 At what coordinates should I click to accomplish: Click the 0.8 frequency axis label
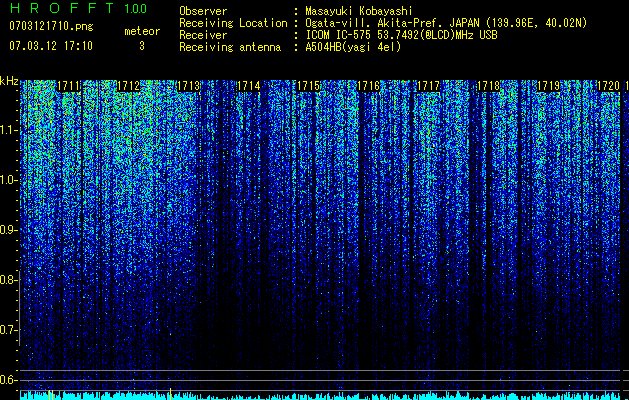coord(7,280)
